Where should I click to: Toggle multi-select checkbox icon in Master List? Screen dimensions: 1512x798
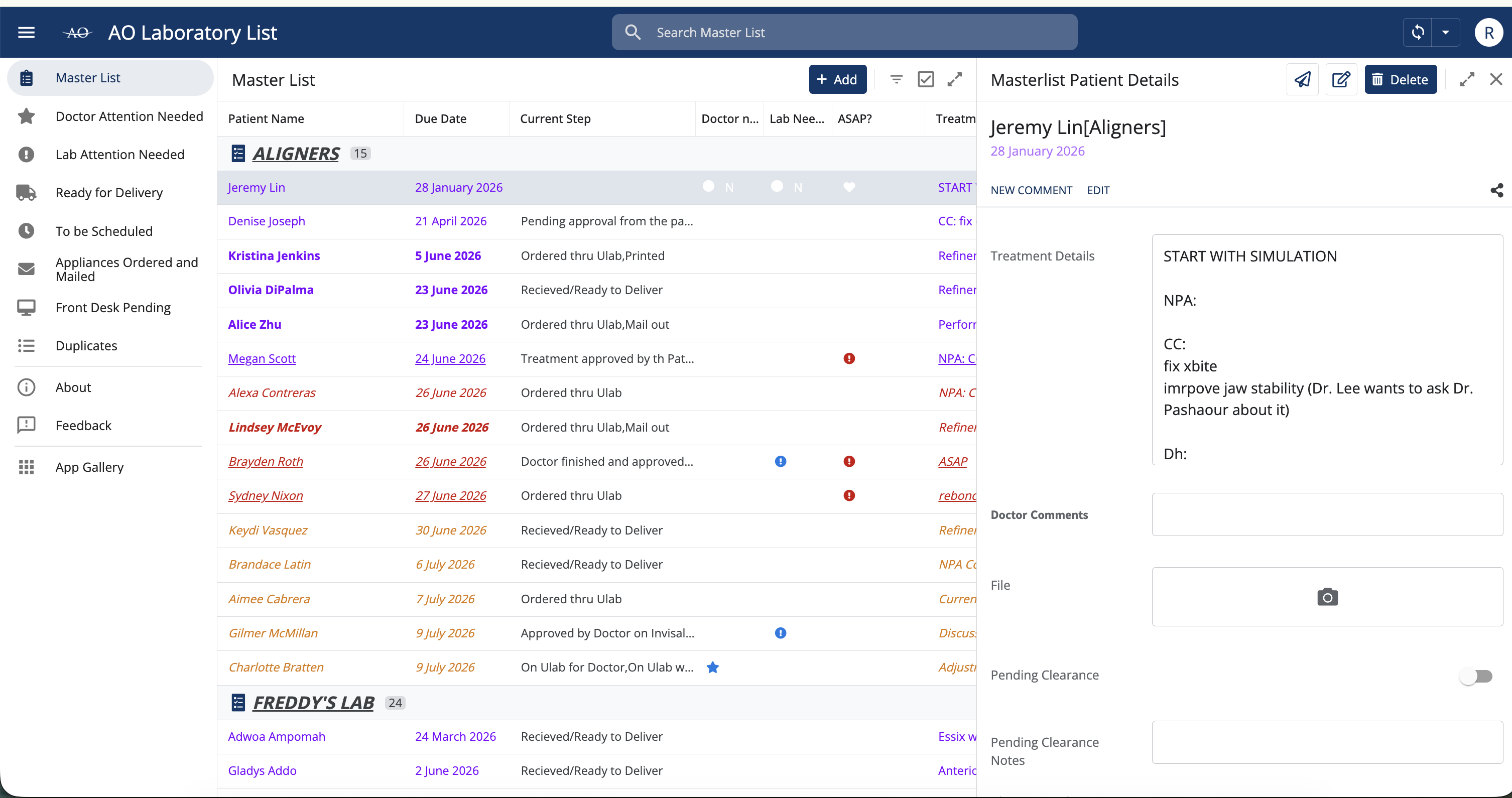[926, 79]
